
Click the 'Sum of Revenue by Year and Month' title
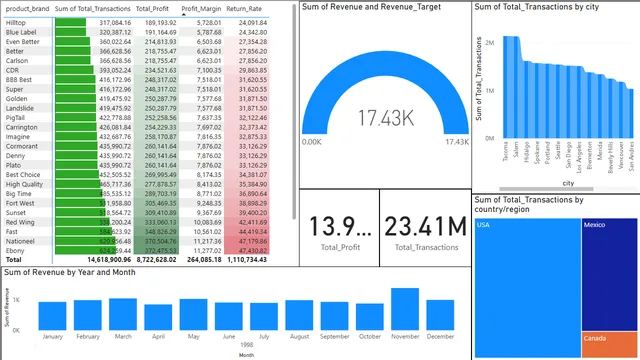point(70,272)
